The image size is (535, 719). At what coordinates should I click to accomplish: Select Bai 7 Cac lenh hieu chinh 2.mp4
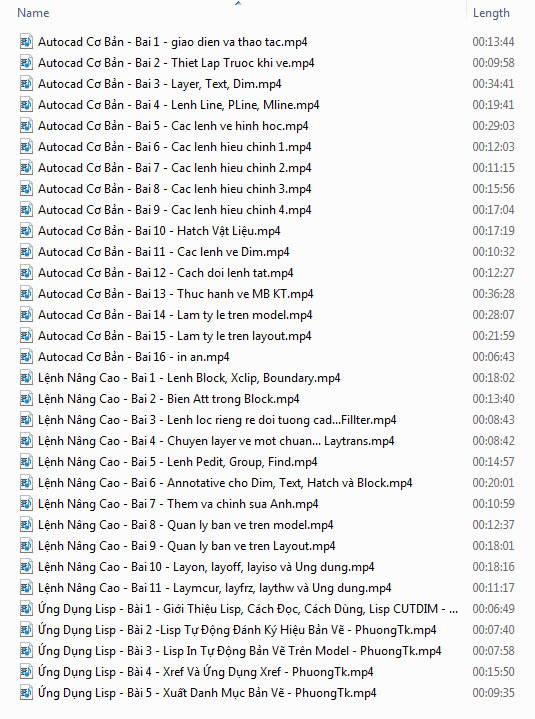[x=175, y=168]
